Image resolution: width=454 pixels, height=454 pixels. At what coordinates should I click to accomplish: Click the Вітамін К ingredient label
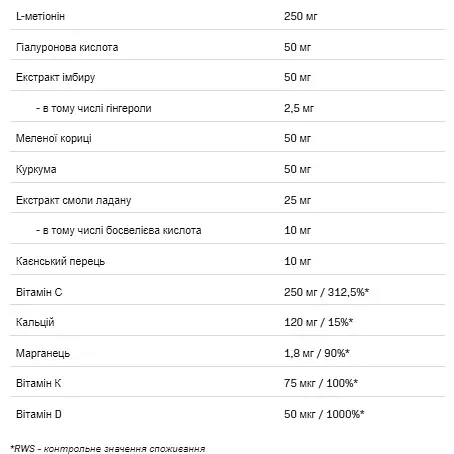(39, 383)
